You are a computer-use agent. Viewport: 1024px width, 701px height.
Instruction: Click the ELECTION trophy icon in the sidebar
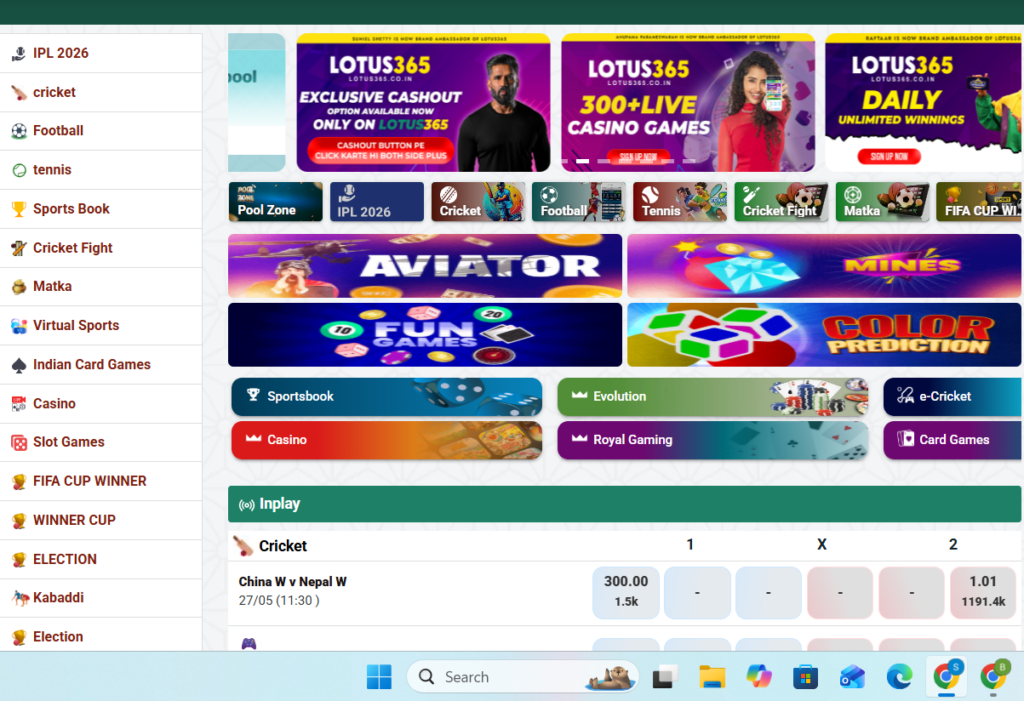pyautogui.click(x=19, y=560)
